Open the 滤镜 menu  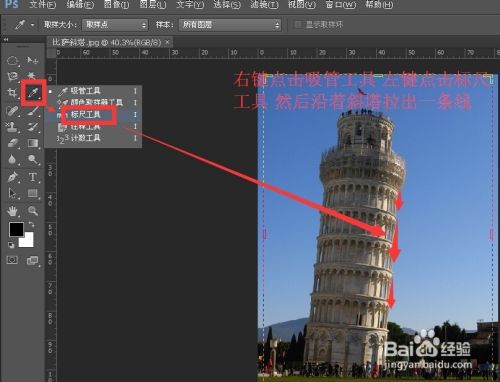point(264,5)
